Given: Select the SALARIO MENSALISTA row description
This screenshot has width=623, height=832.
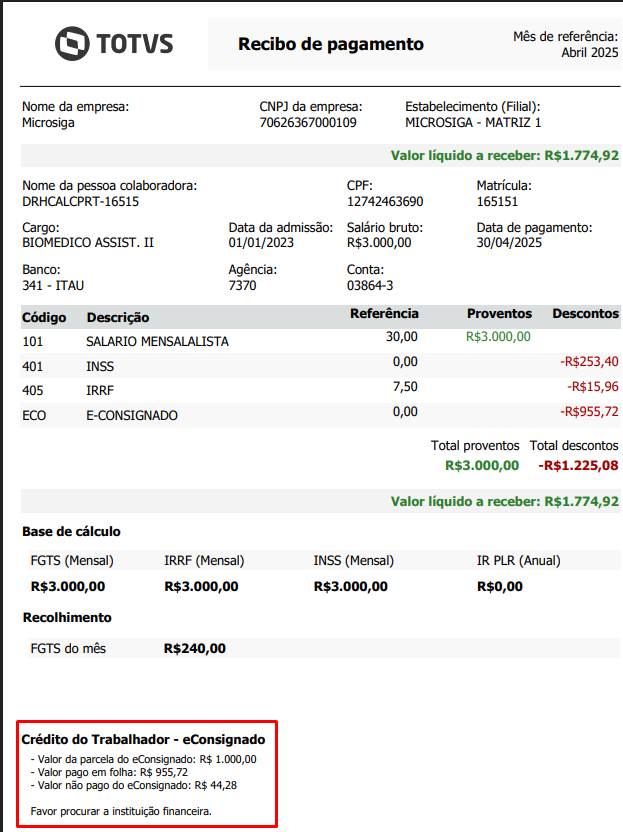Looking at the screenshot, I should point(157,341).
